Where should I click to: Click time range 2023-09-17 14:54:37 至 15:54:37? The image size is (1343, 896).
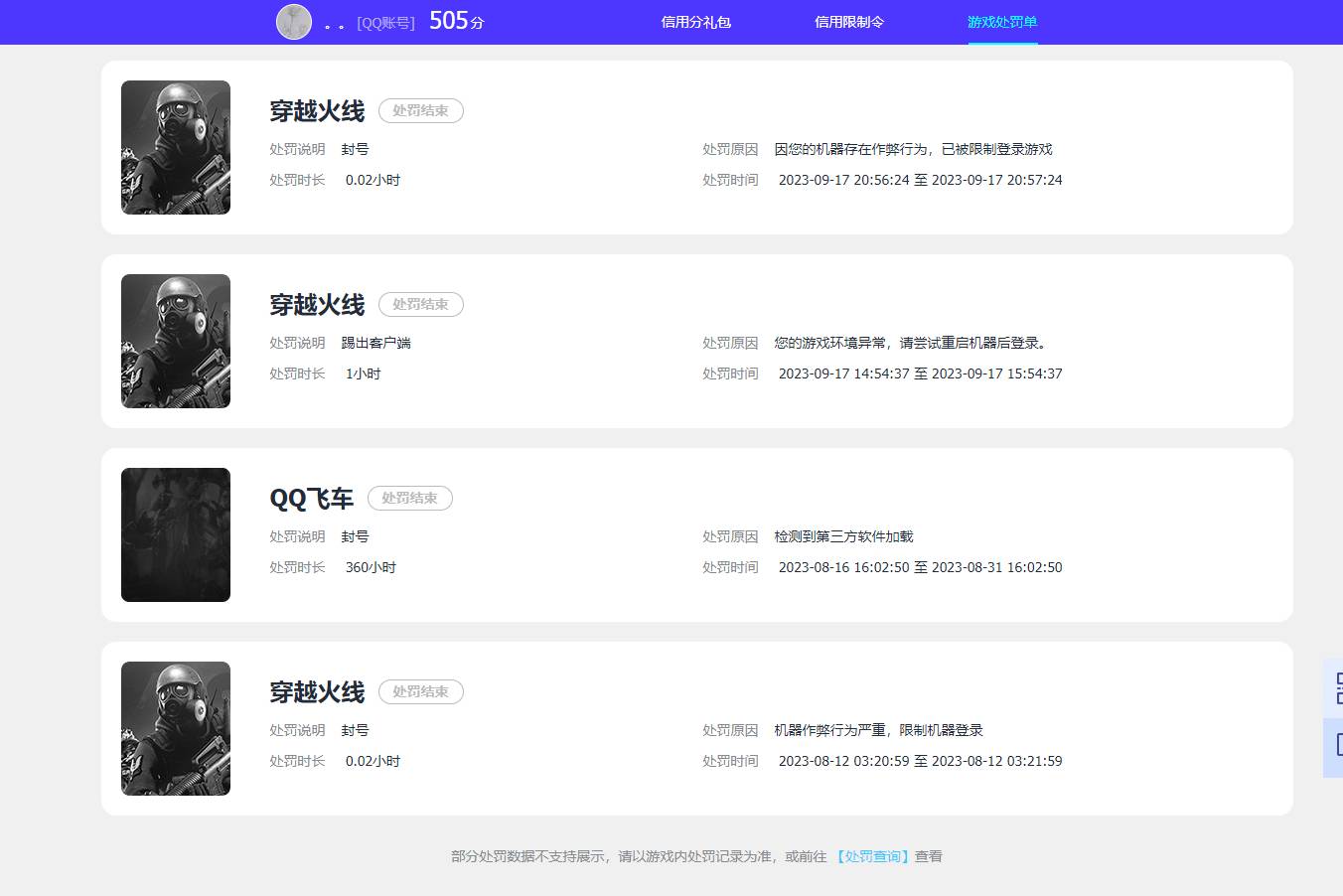(920, 373)
